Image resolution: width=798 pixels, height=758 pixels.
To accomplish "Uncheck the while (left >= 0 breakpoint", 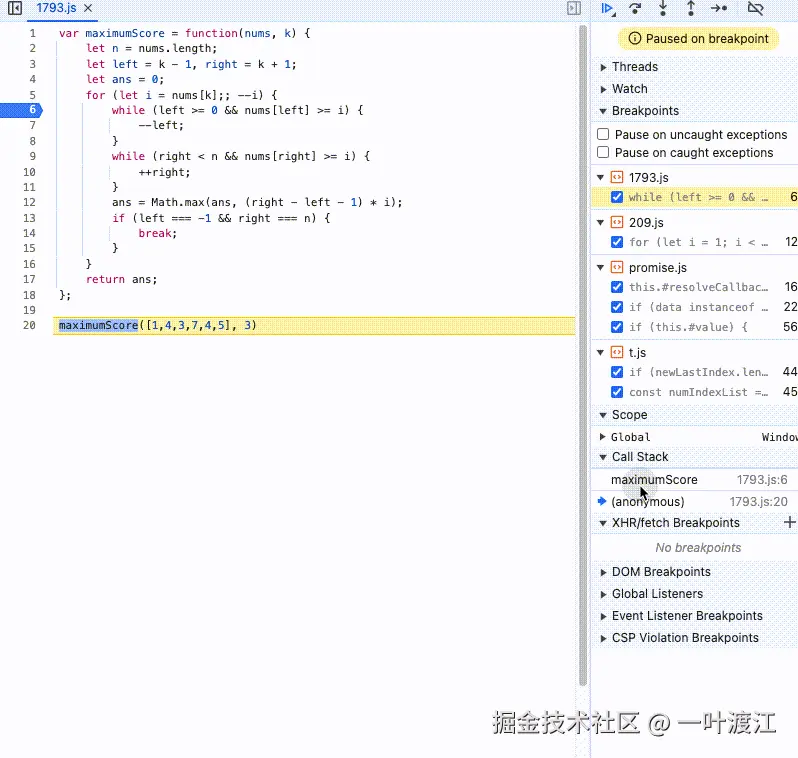I will coord(617,197).
